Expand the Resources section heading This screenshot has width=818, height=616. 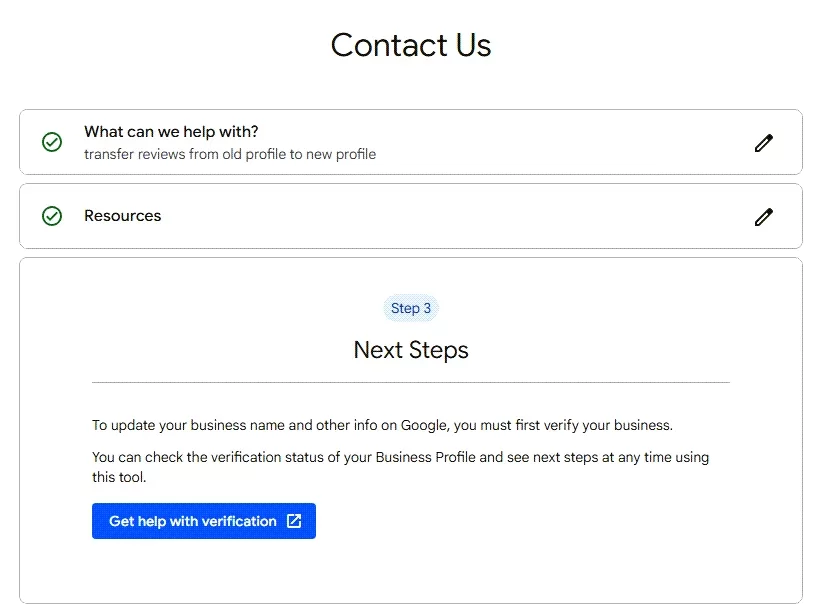pos(122,216)
